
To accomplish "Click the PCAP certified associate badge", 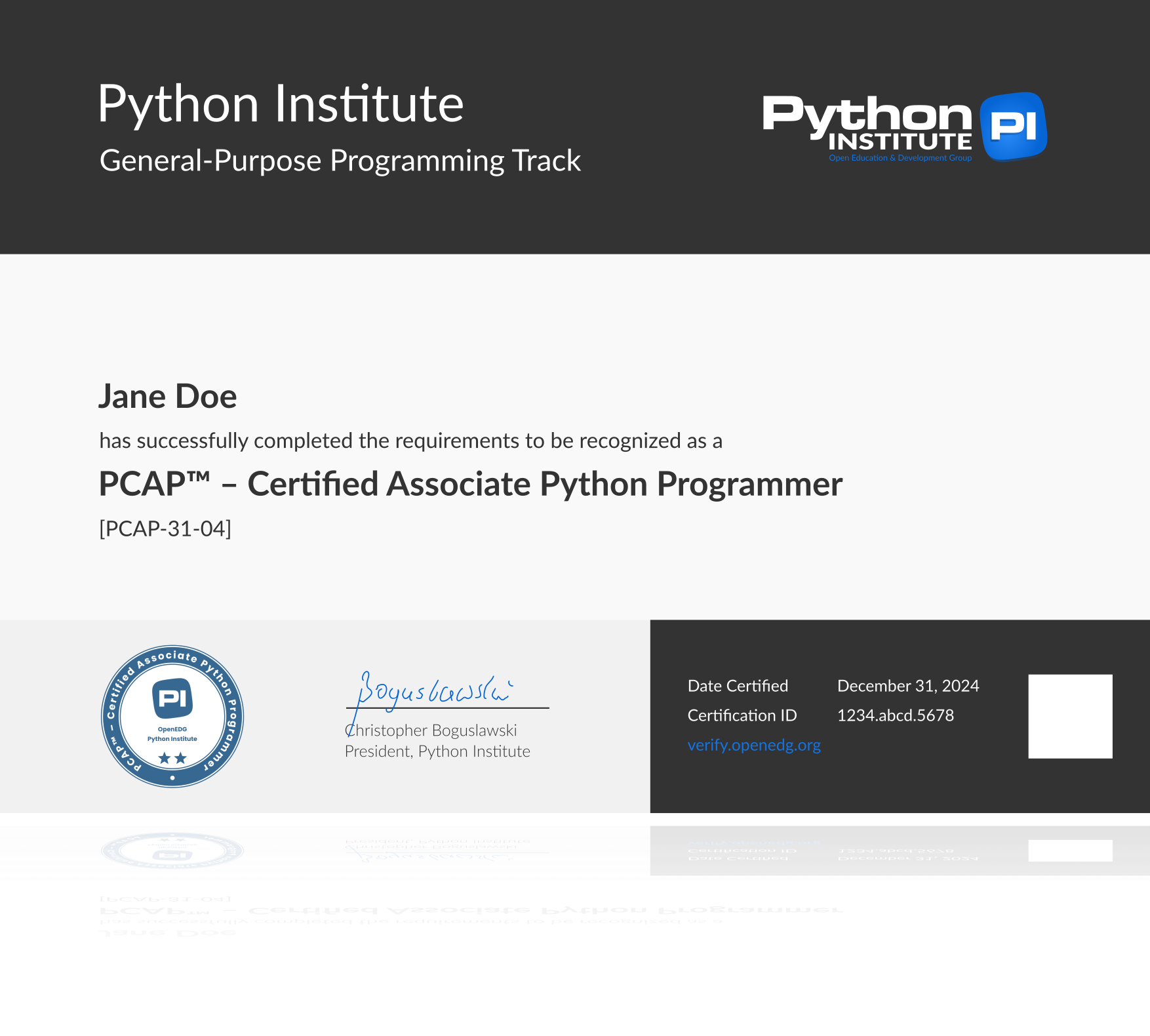I will point(172,716).
